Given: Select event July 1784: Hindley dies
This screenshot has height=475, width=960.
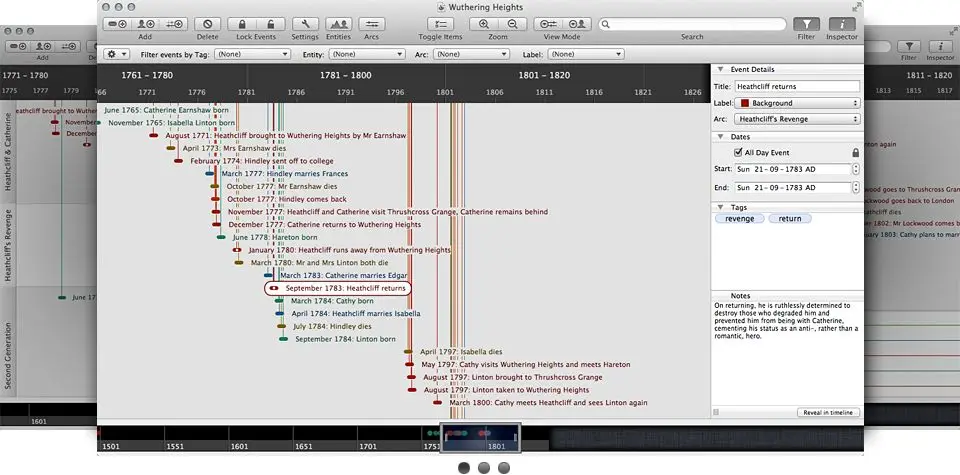Looking at the screenshot, I should tap(324, 326).
